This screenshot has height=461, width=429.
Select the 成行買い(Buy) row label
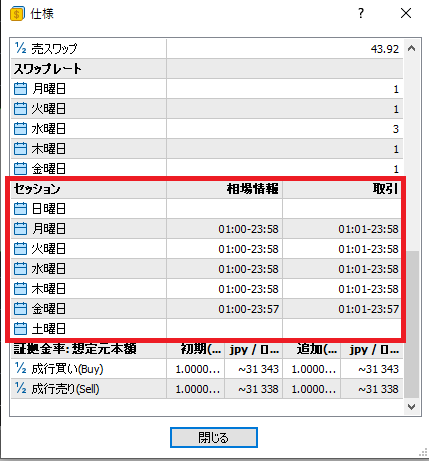coord(67,369)
